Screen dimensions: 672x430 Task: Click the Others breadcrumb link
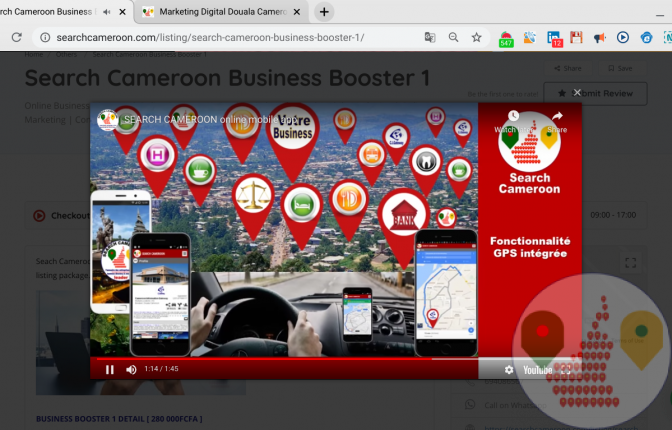(66, 54)
